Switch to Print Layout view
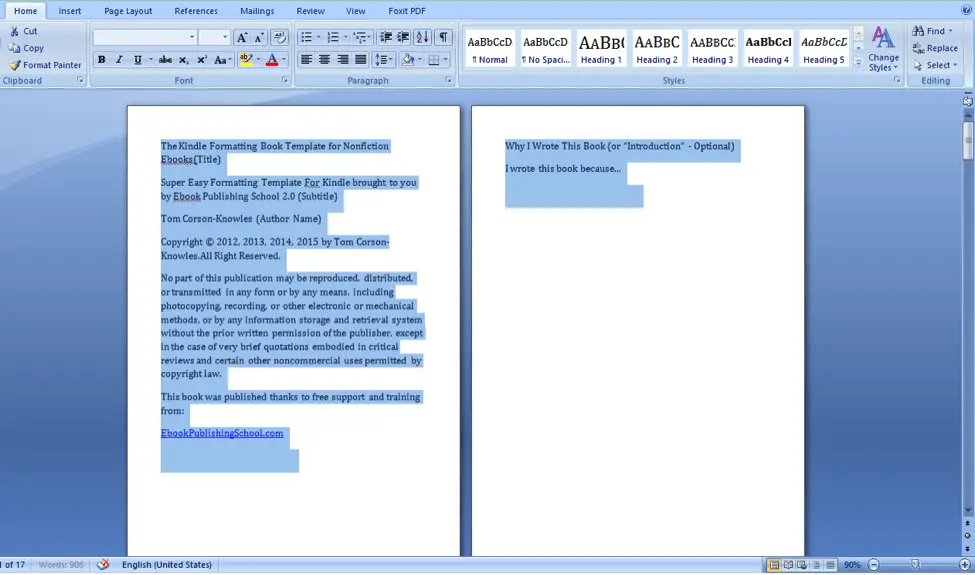The image size is (975, 575). coord(774,564)
